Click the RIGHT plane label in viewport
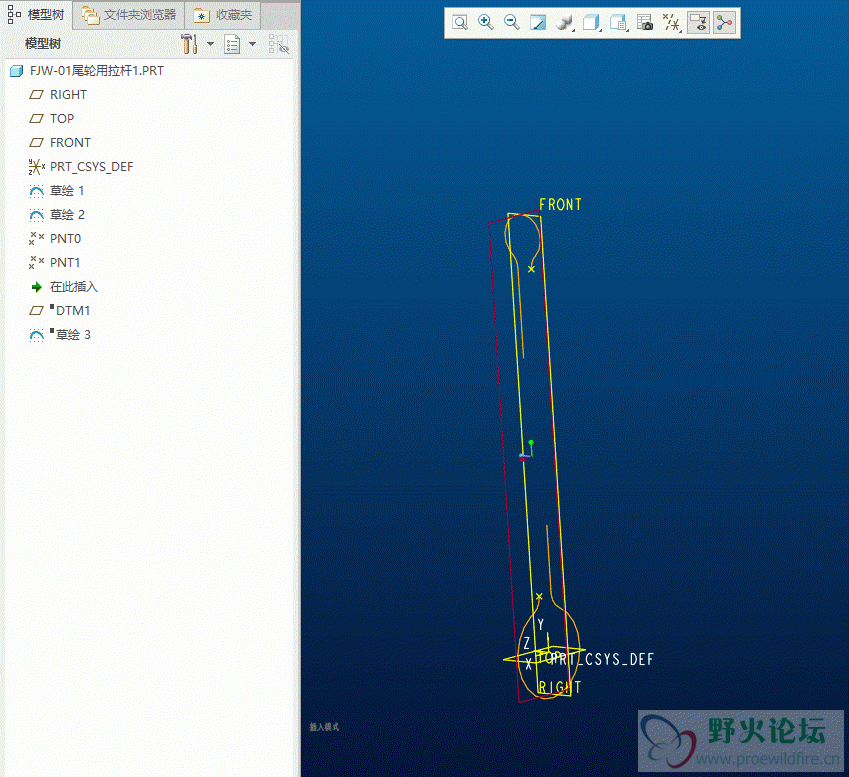Screen dimensions: 849x777 [x=559, y=688]
